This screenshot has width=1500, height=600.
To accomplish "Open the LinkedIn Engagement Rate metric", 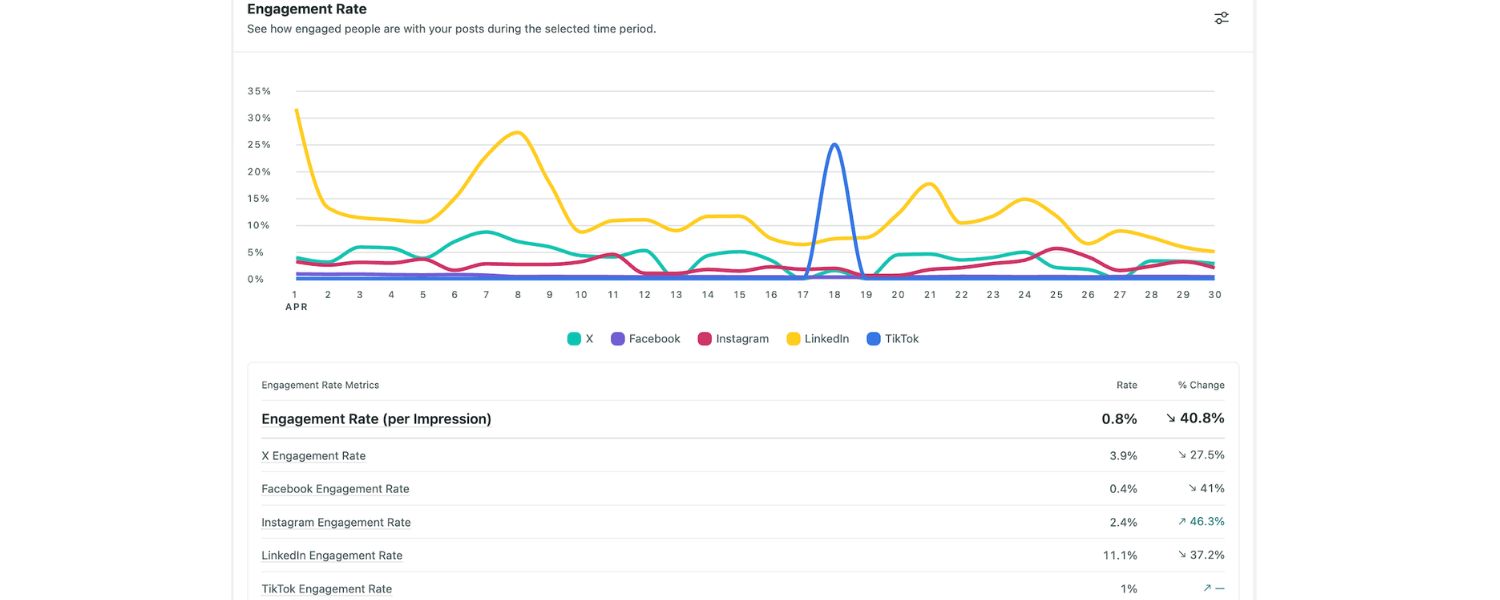I will [332, 556].
